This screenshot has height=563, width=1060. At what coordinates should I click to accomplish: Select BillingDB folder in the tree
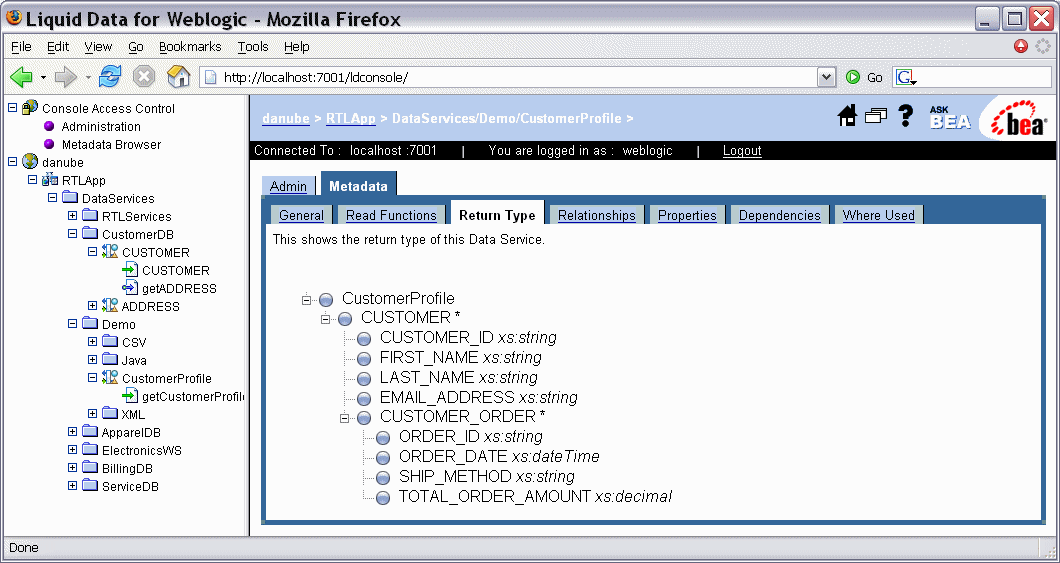[127, 468]
